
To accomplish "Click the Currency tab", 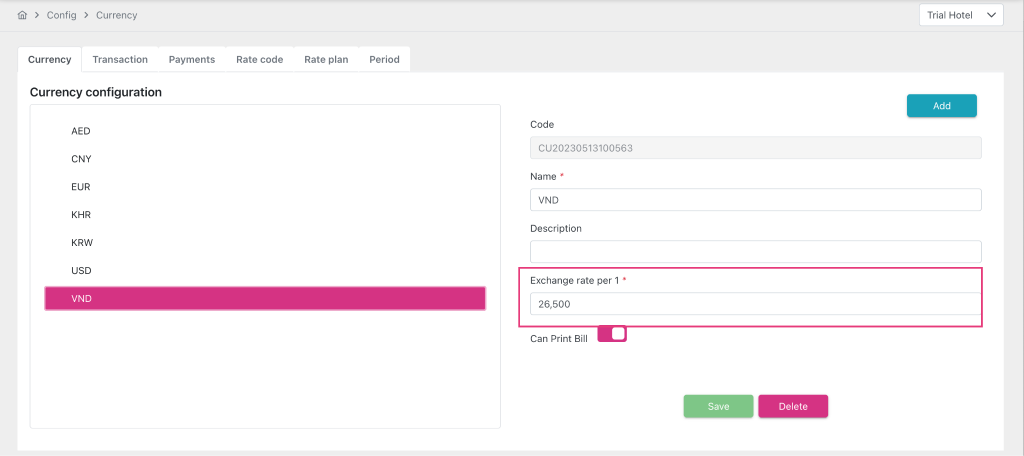I will tap(50, 60).
